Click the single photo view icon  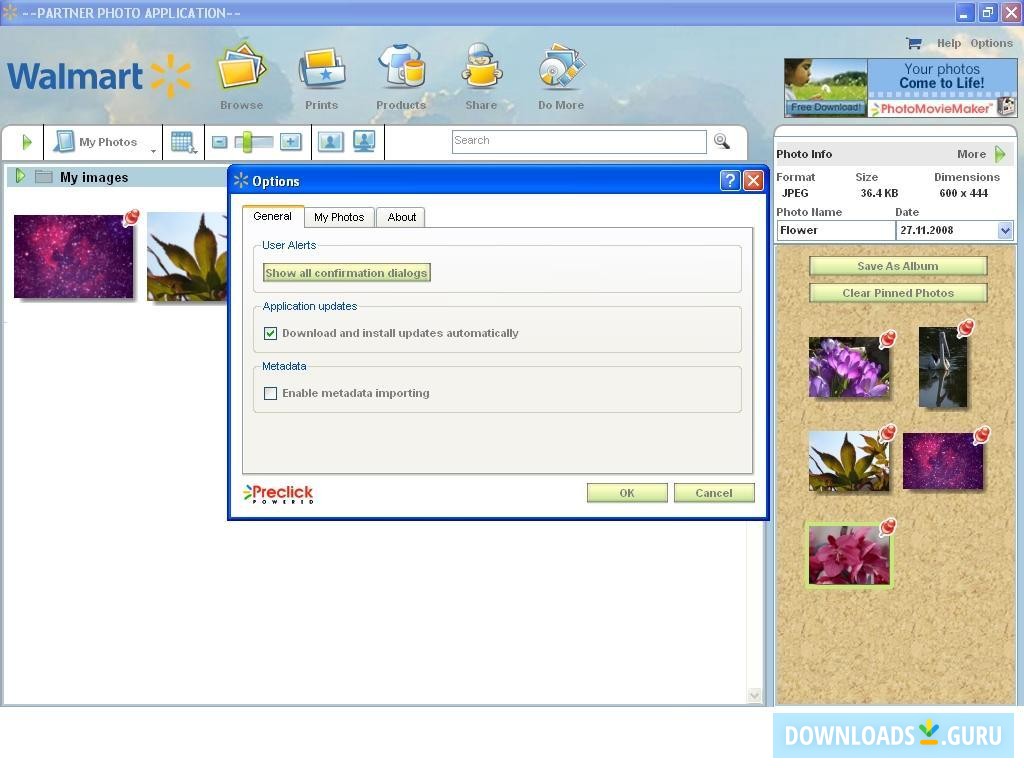pos(331,142)
